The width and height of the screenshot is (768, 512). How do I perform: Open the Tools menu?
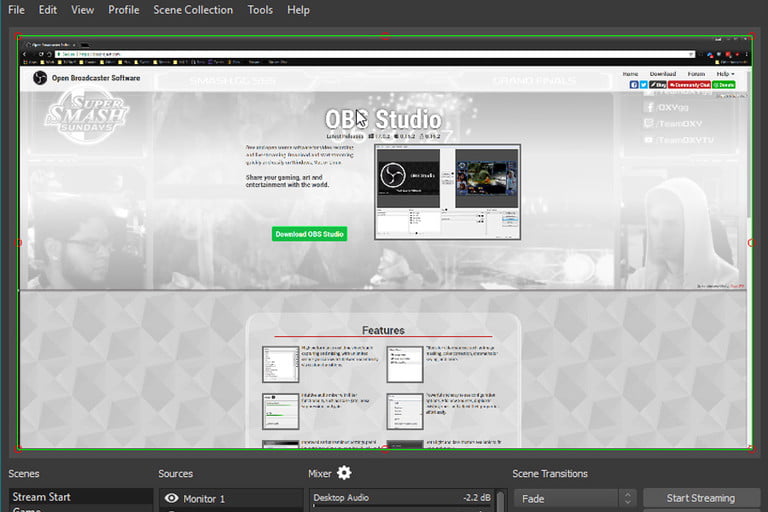point(260,10)
